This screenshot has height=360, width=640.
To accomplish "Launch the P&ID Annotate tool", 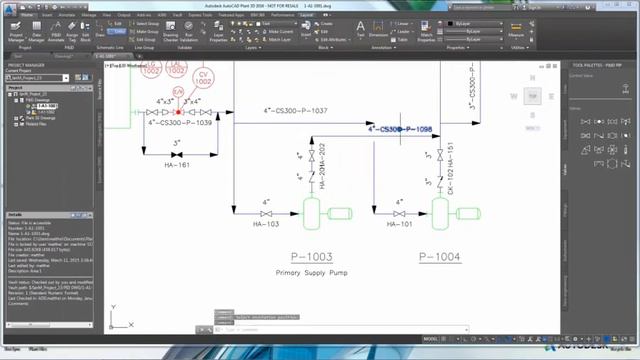I will (56, 31).
